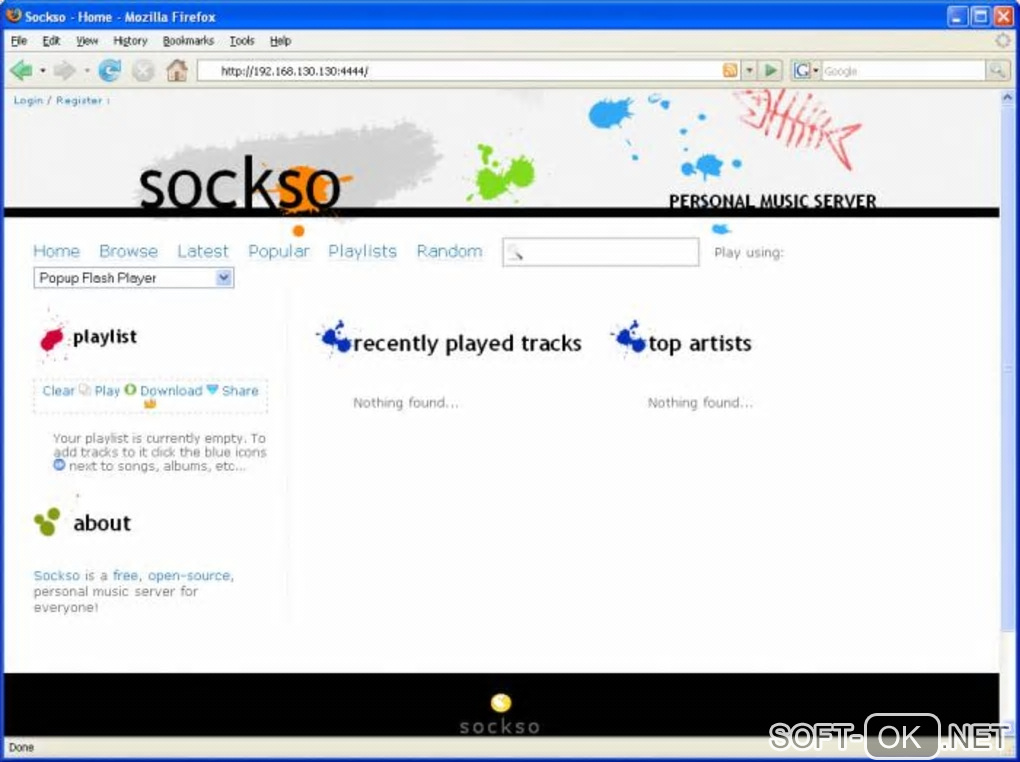Click the green about dots icon
Viewport: 1020px width, 762px height.
[x=47, y=522]
